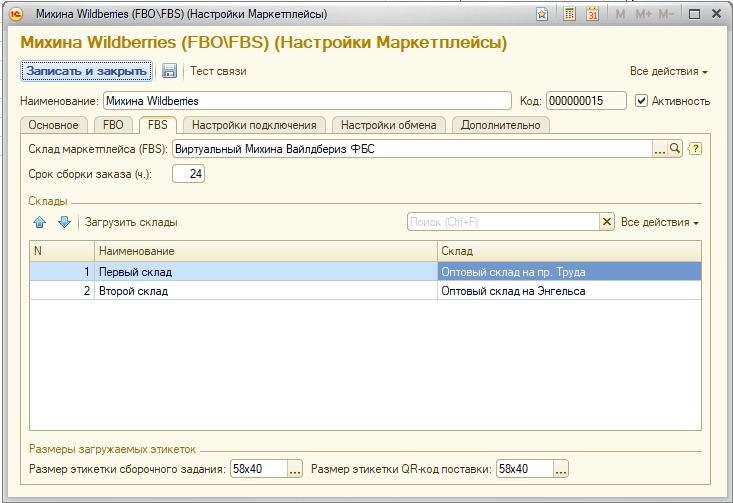Click the M- memory subtract button
Image resolution: width=733 pixels, height=503 pixels.
(x=666, y=14)
